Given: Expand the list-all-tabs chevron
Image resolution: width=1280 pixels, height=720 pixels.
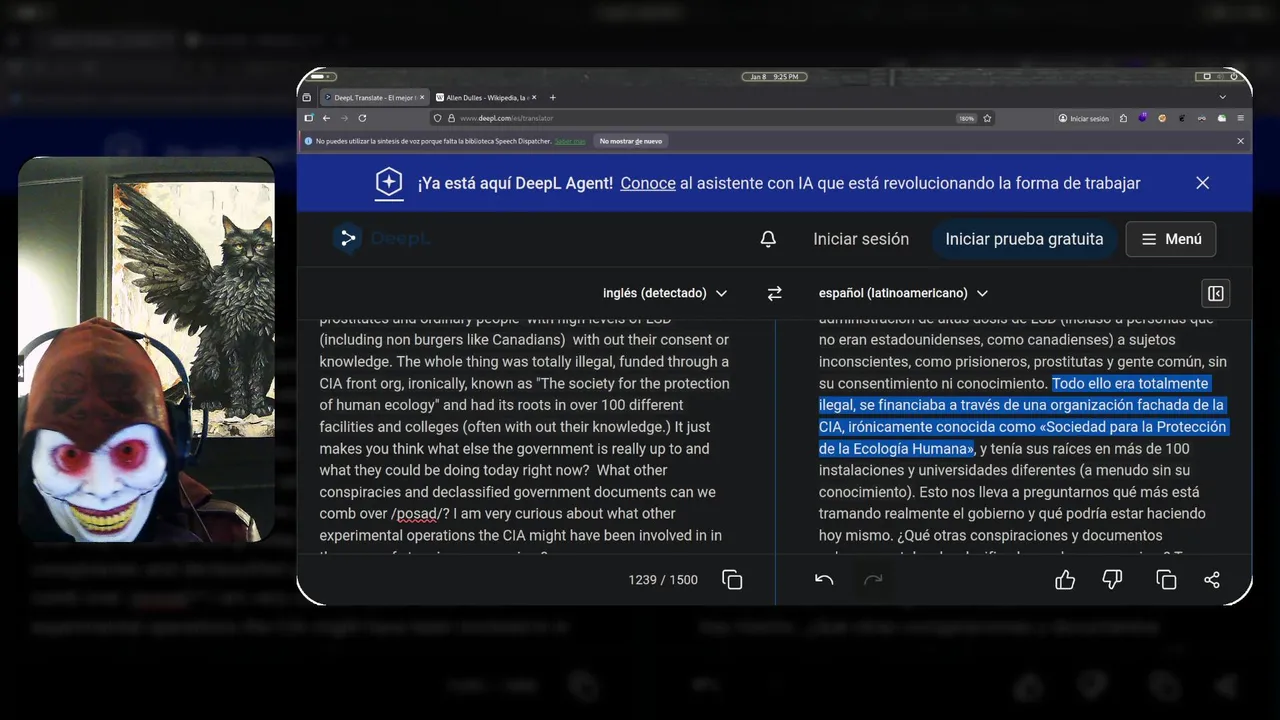Looking at the screenshot, I should point(1222,97).
